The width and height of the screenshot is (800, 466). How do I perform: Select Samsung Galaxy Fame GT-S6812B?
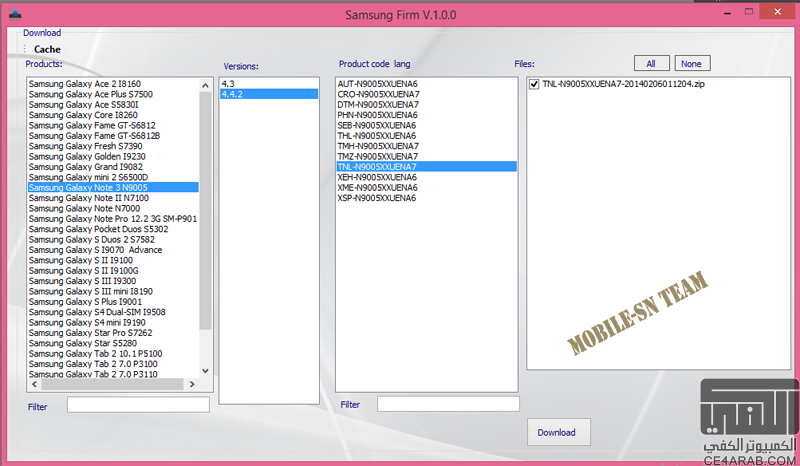pos(113,136)
